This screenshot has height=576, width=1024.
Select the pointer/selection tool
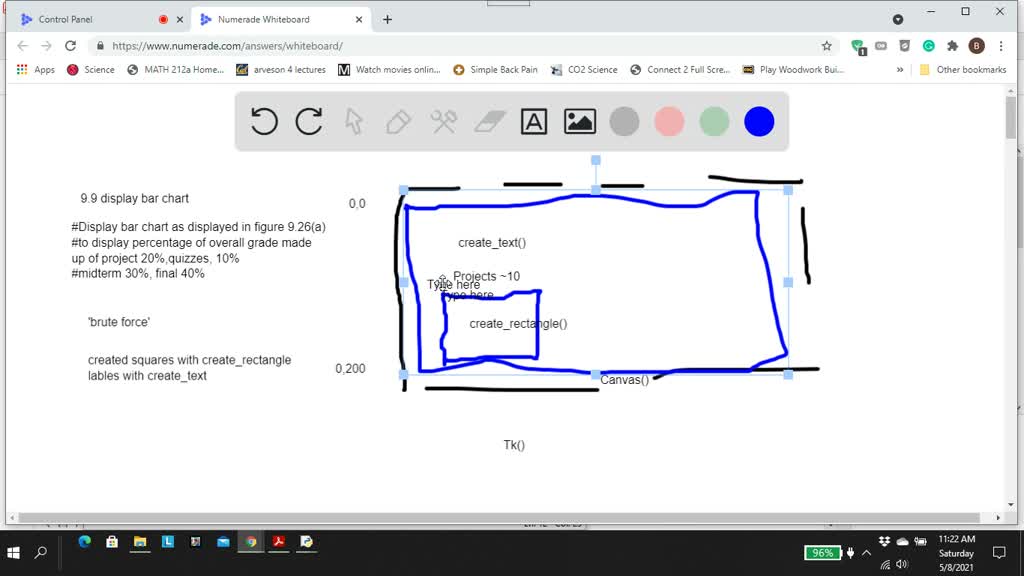[x=353, y=121]
